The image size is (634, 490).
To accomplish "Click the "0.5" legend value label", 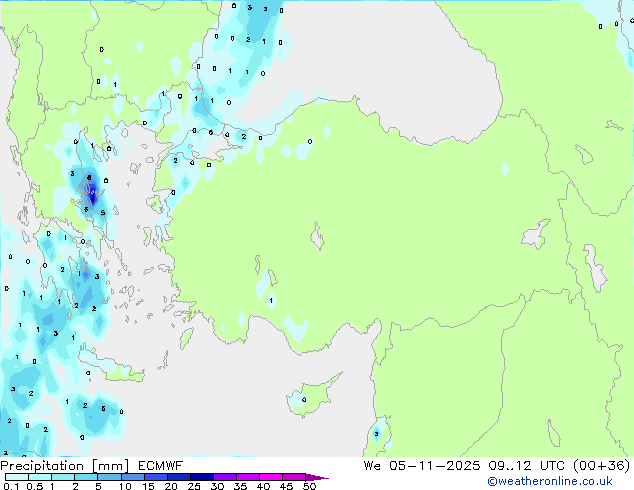I will coord(35,486).
